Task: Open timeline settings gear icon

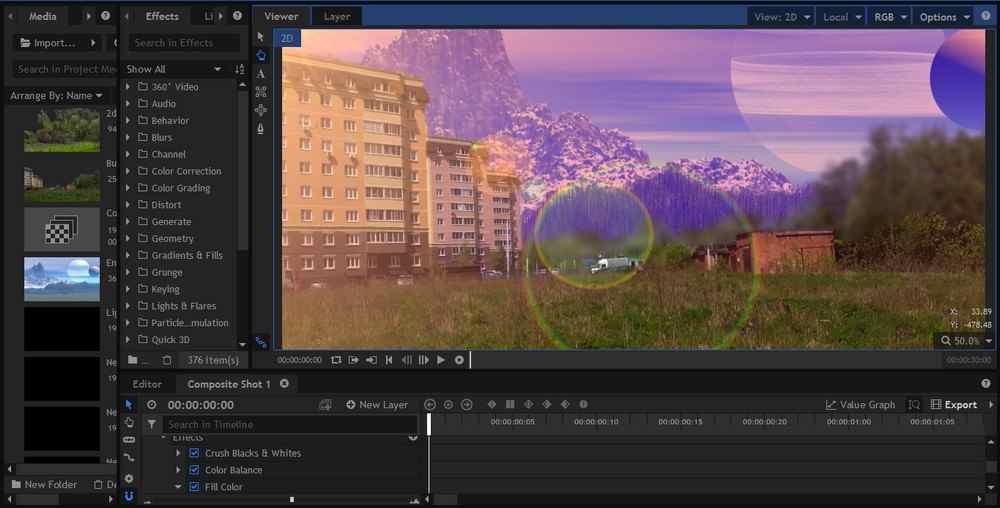Action: point(129,478)
